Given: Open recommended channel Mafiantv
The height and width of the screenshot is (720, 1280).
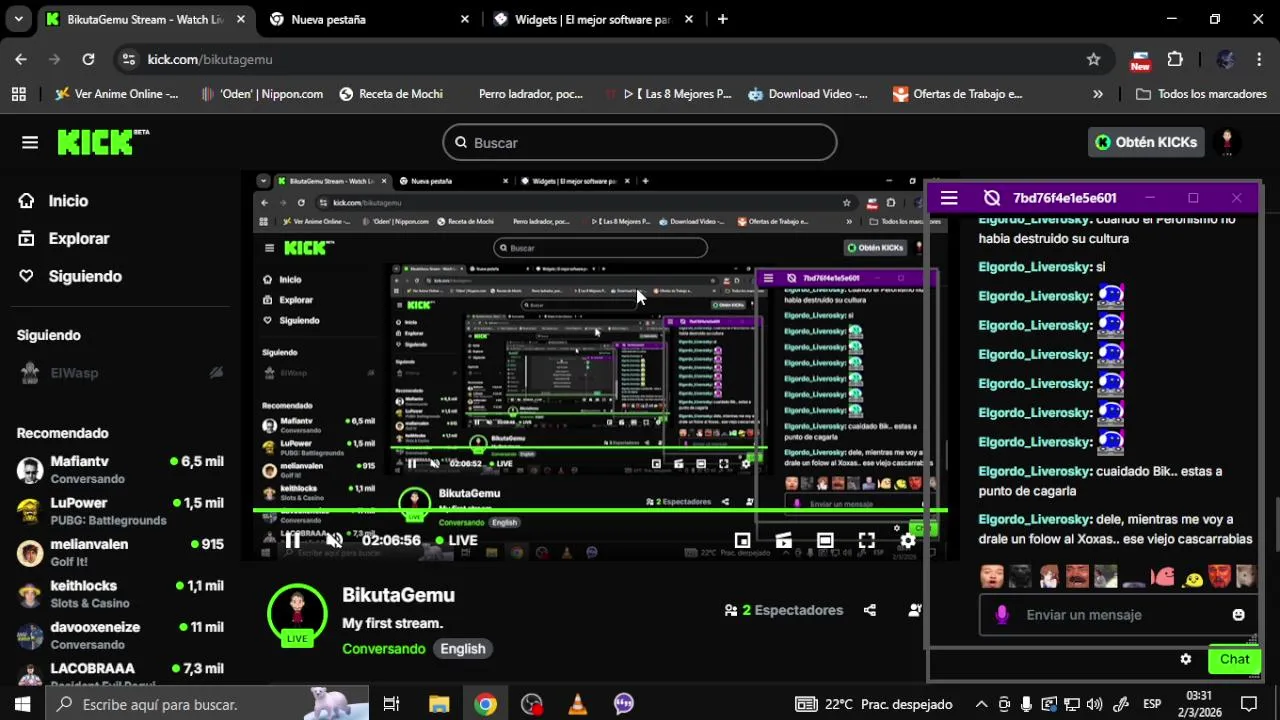Looking at the screenshot, I should [120, 469].
